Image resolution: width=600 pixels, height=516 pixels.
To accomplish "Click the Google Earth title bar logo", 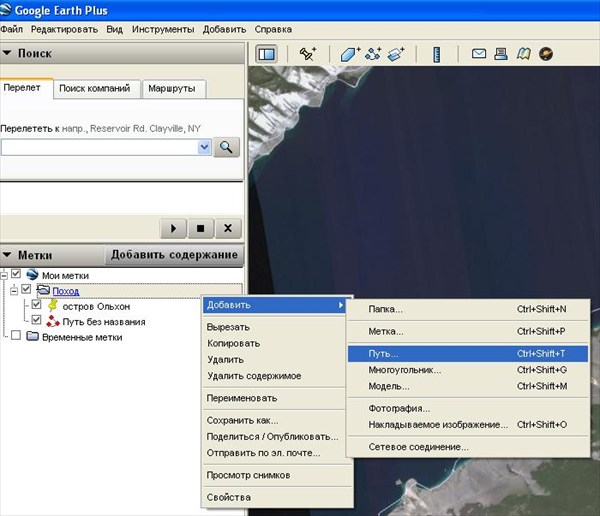I will pos(5,10).
